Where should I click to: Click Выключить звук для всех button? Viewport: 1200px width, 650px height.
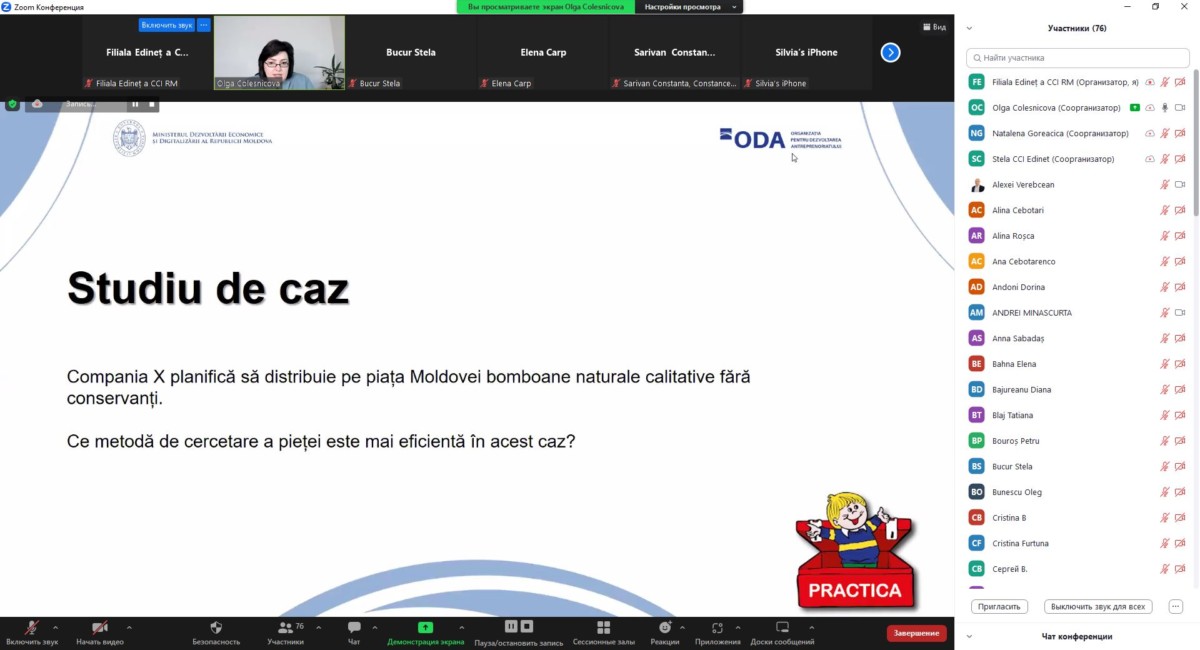click(1098, 606)
